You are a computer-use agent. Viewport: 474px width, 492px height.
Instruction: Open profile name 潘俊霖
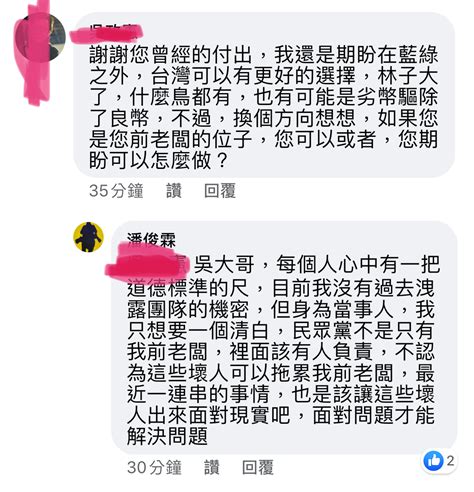tap(151, 239)
